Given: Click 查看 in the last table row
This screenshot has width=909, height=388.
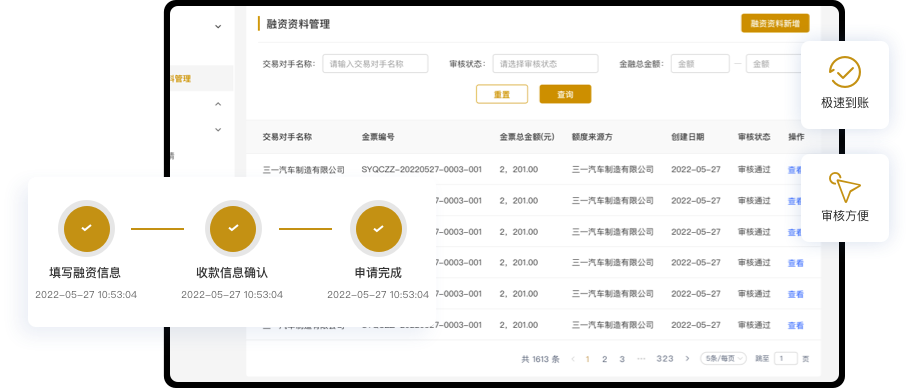Looking at the screenshot, I should point(795,325).
